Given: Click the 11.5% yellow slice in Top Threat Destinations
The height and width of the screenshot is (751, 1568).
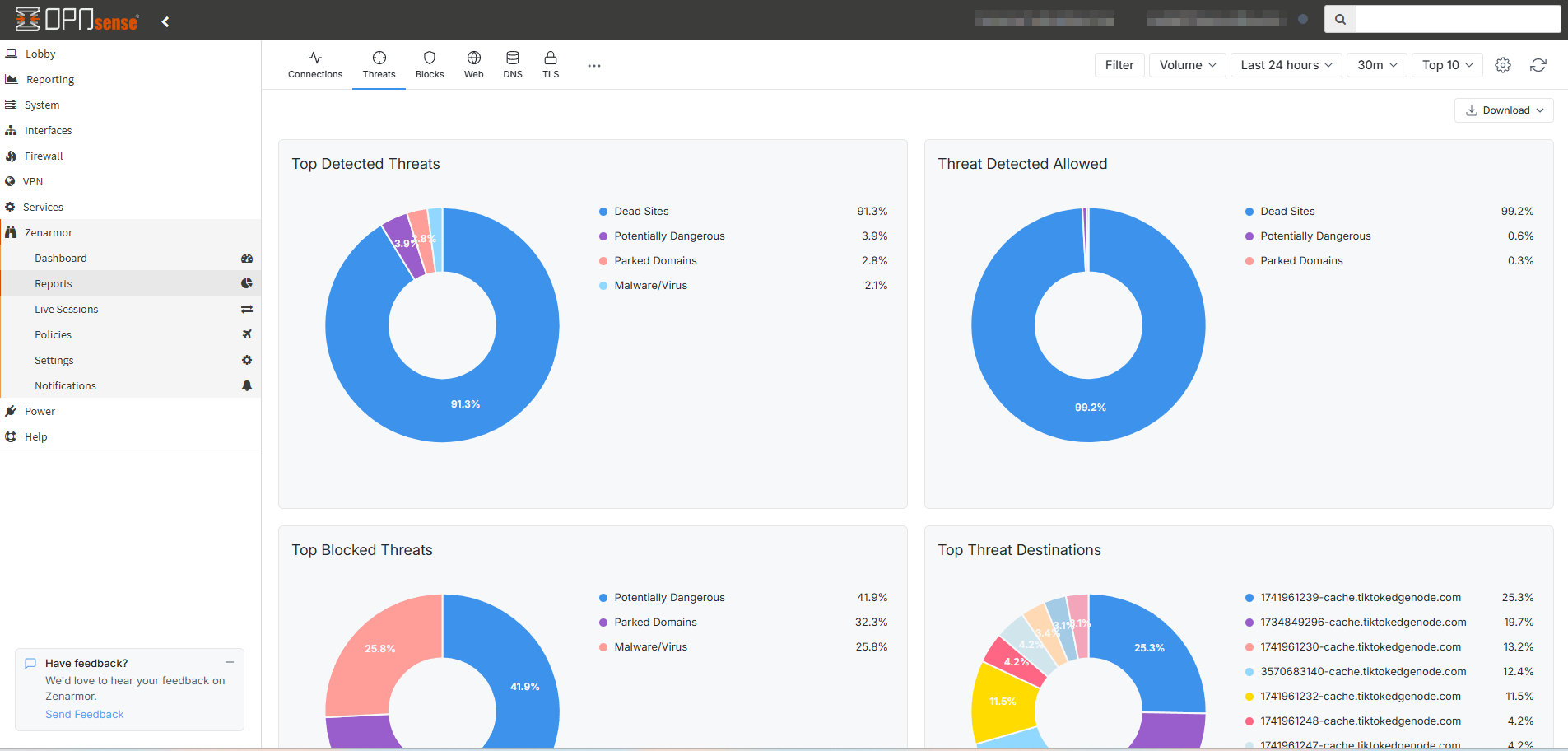Looking at the screenshot, I should coord(1003,702).
